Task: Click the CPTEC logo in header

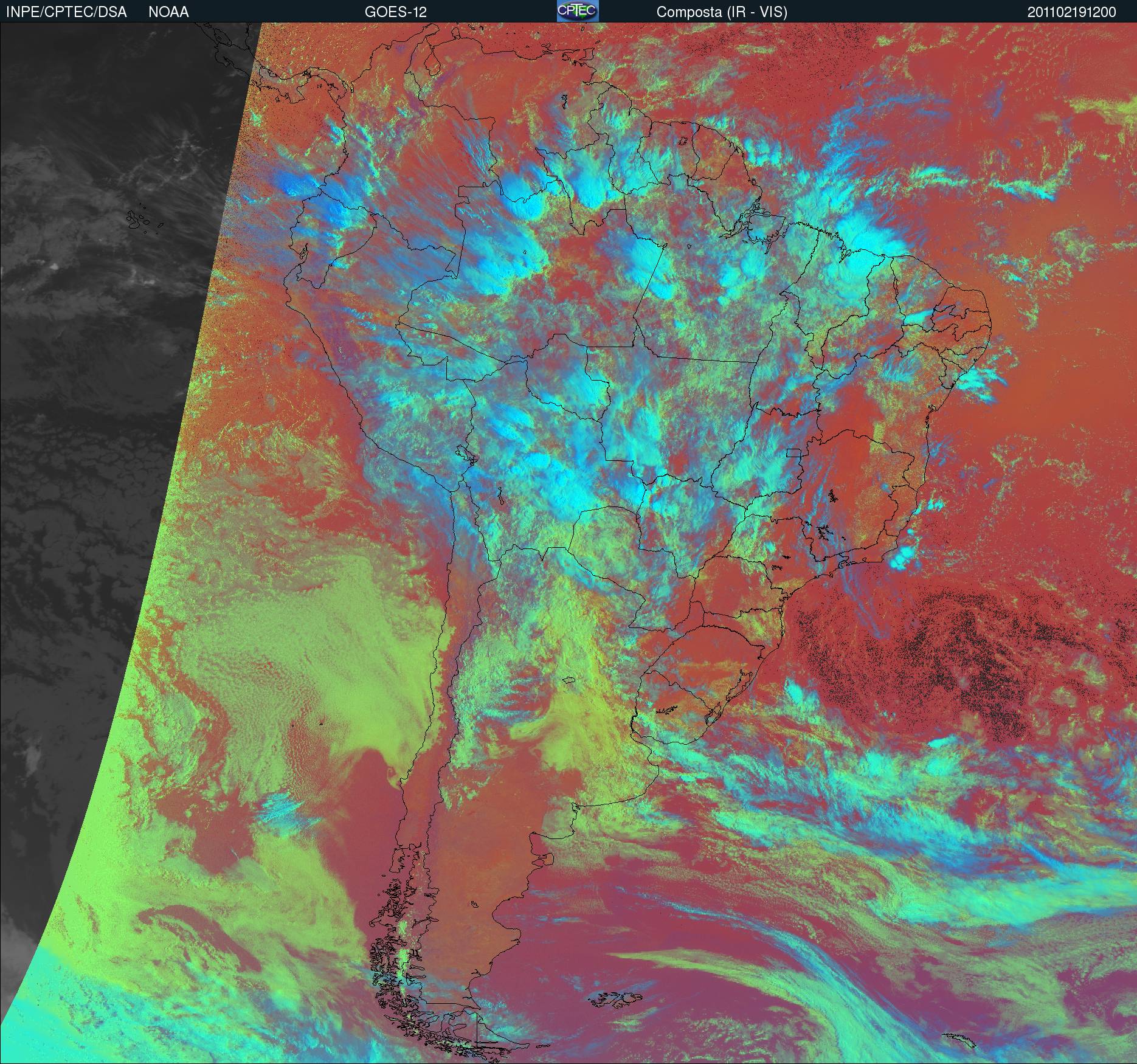Action: click(578, 11)
